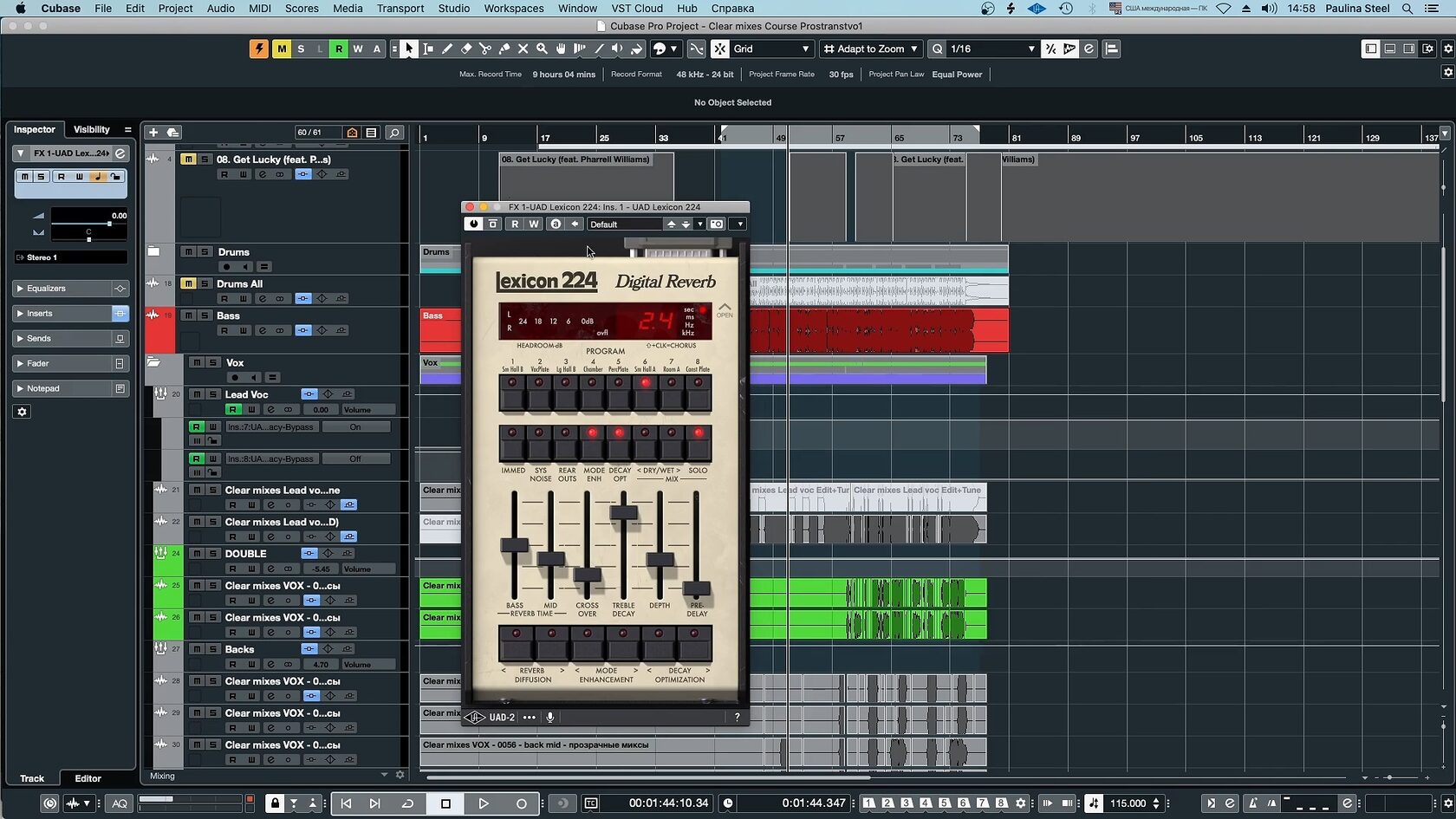Solo the Drums All track
Viewport: 1456px width, 819px height.
point(205,283)
